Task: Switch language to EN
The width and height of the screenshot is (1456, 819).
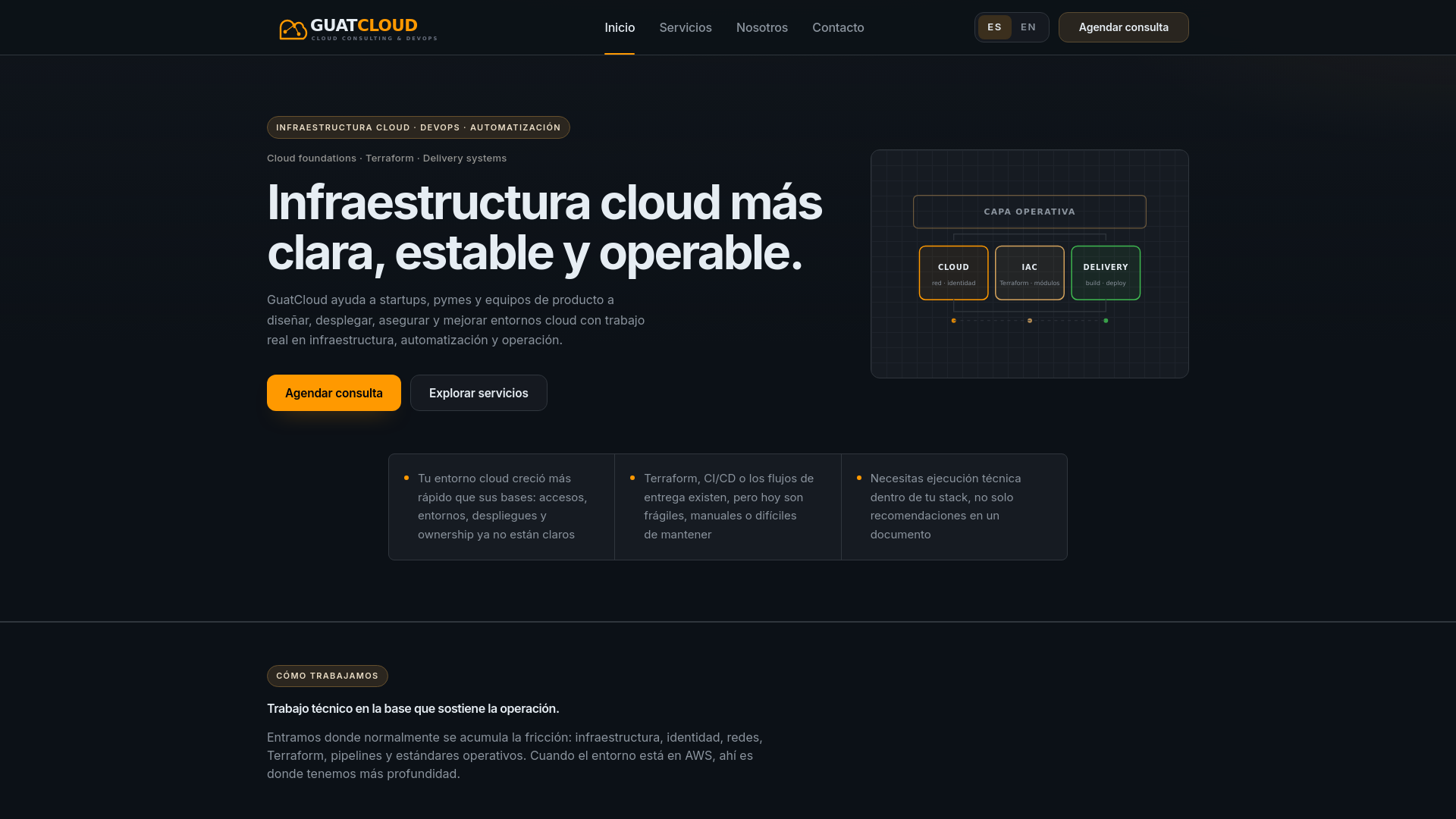Action: pyautogui.click(x=1028, y=27)
